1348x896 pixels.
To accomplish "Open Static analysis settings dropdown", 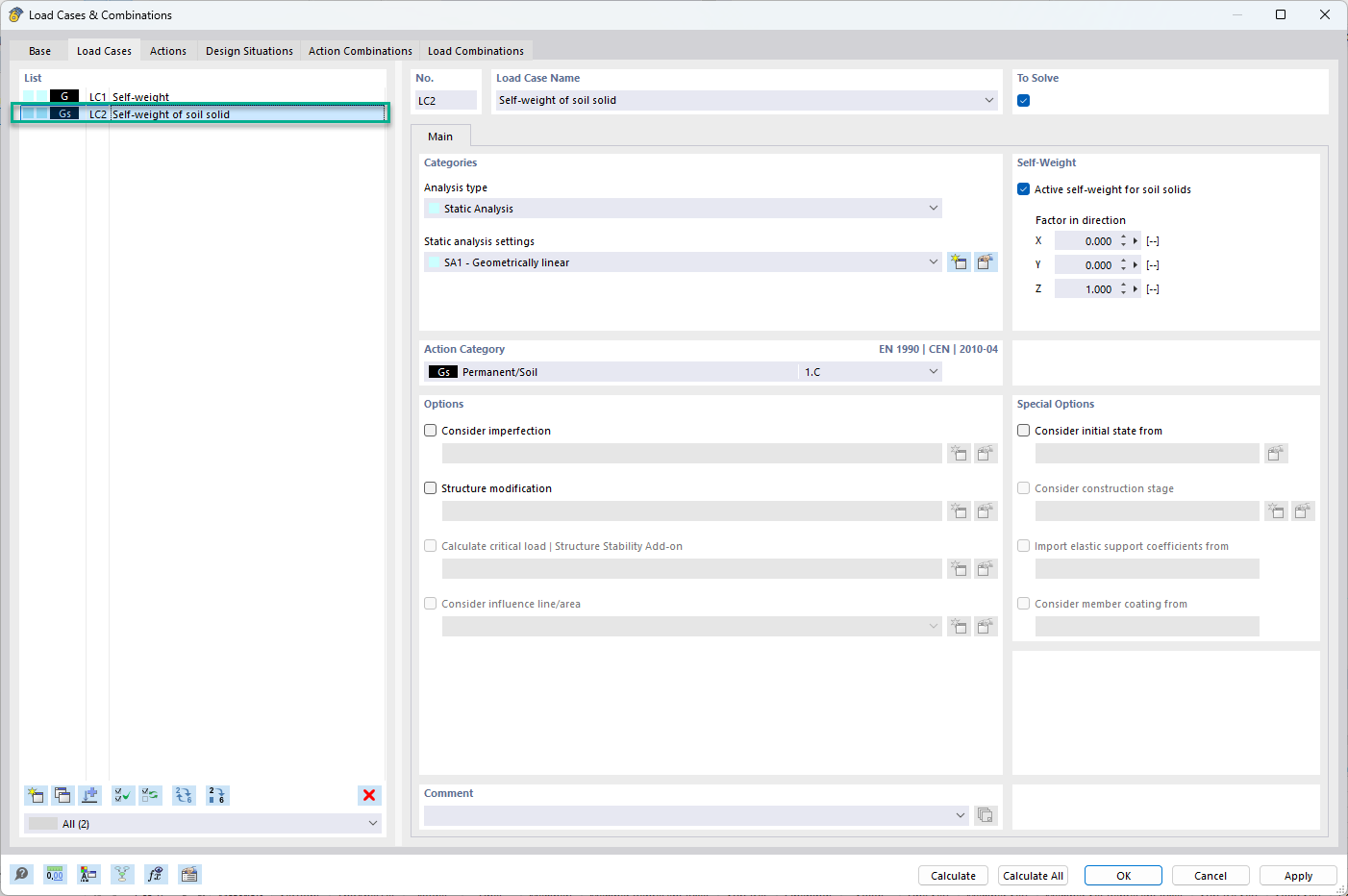I will (x=933, y=262).
